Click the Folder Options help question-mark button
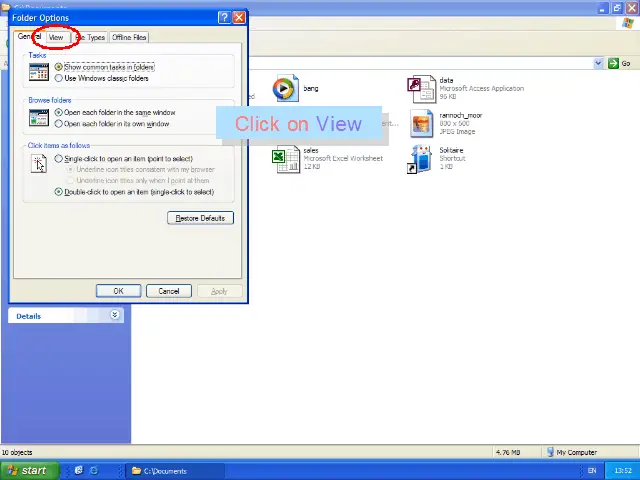The height and width of the screenshot is (480, 640). [x=223, y=17]
